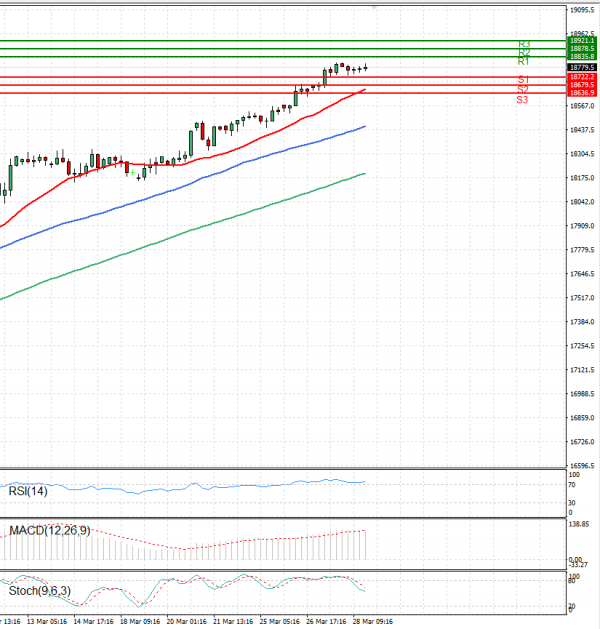Click the MACD(12,26,9) indicator label

[x=50, y=531]
